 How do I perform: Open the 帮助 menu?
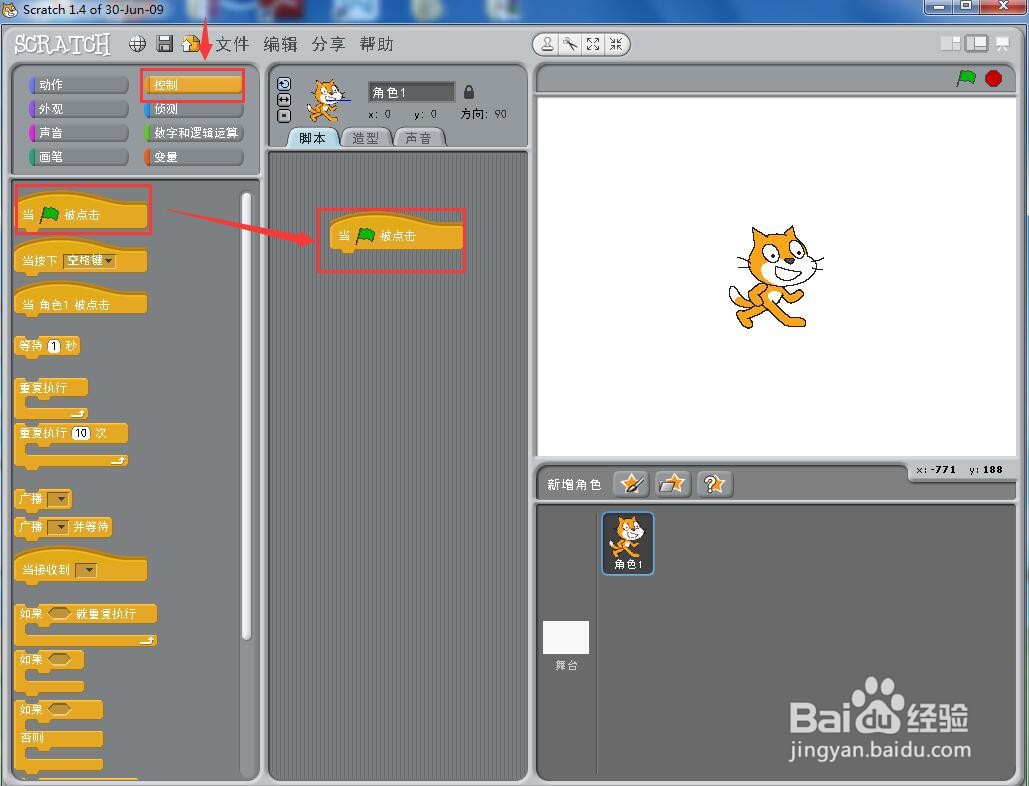pos(377,44)
